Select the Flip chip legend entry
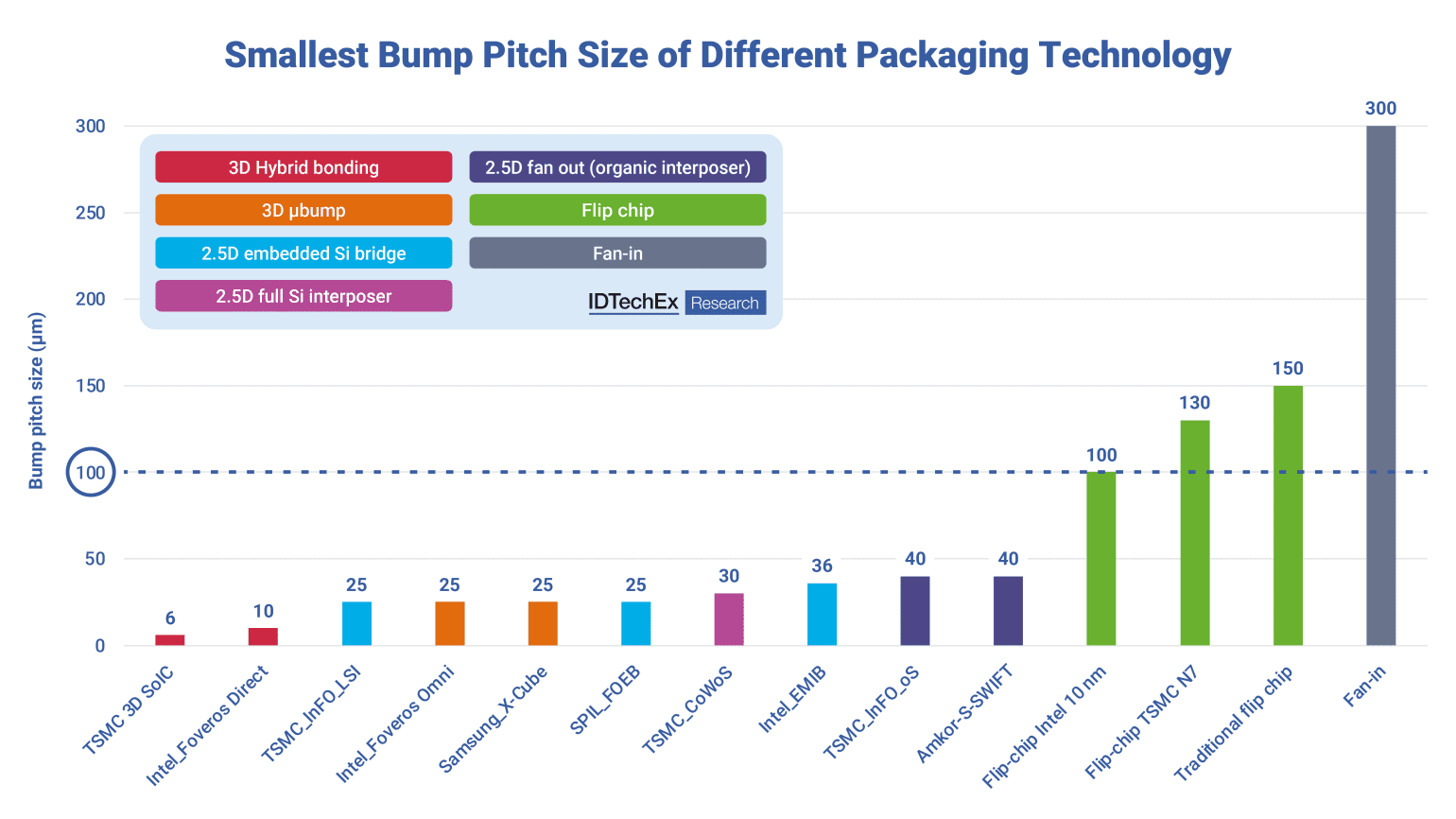 (x=617, y=210)
